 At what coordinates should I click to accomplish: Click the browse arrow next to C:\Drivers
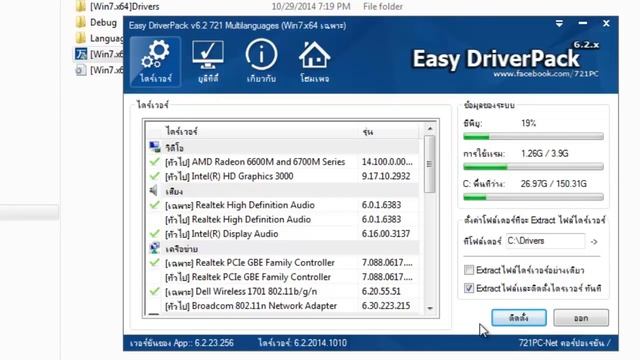(594, 242)
